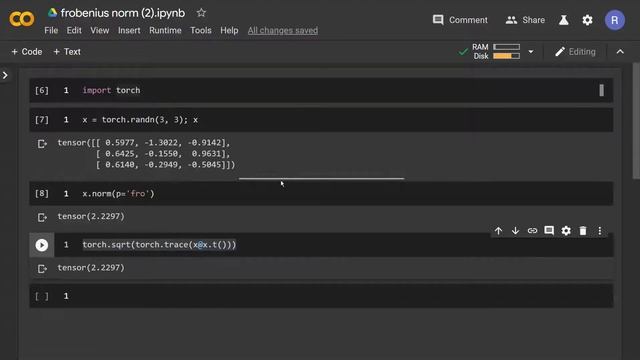Click the empty [ ] run indicator

point(41,296)
